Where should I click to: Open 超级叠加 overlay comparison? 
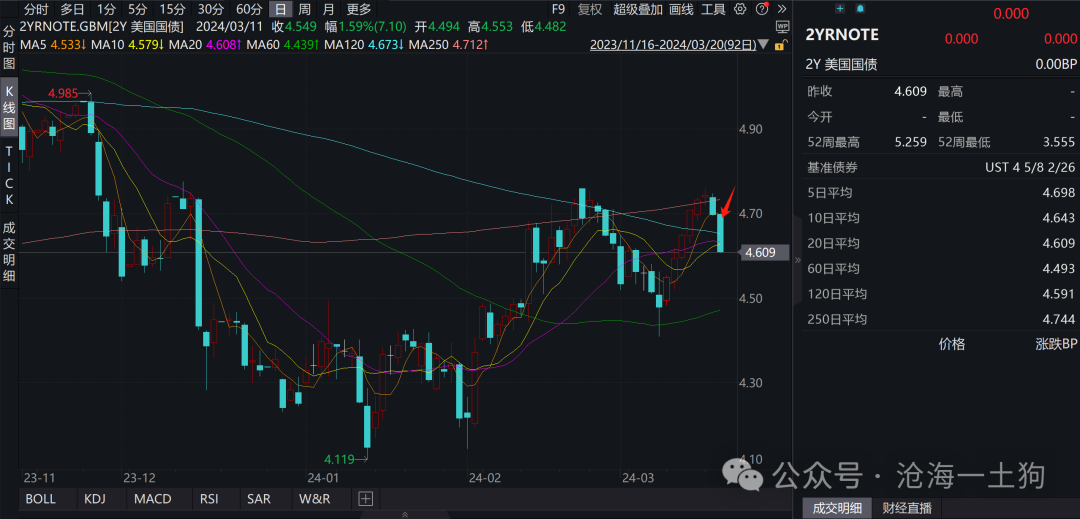638,10
